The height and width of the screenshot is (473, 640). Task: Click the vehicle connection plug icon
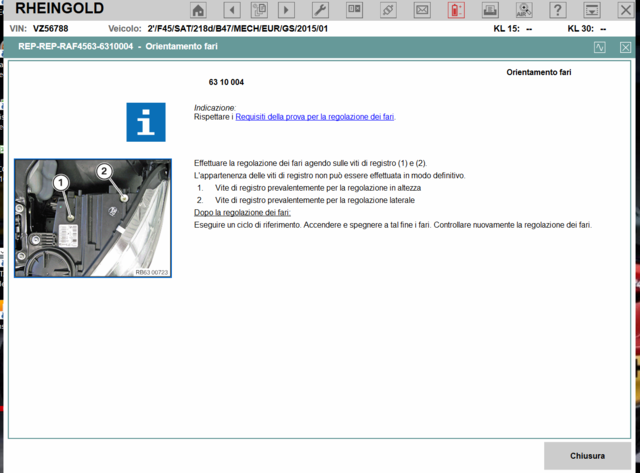tap(388, 10)
